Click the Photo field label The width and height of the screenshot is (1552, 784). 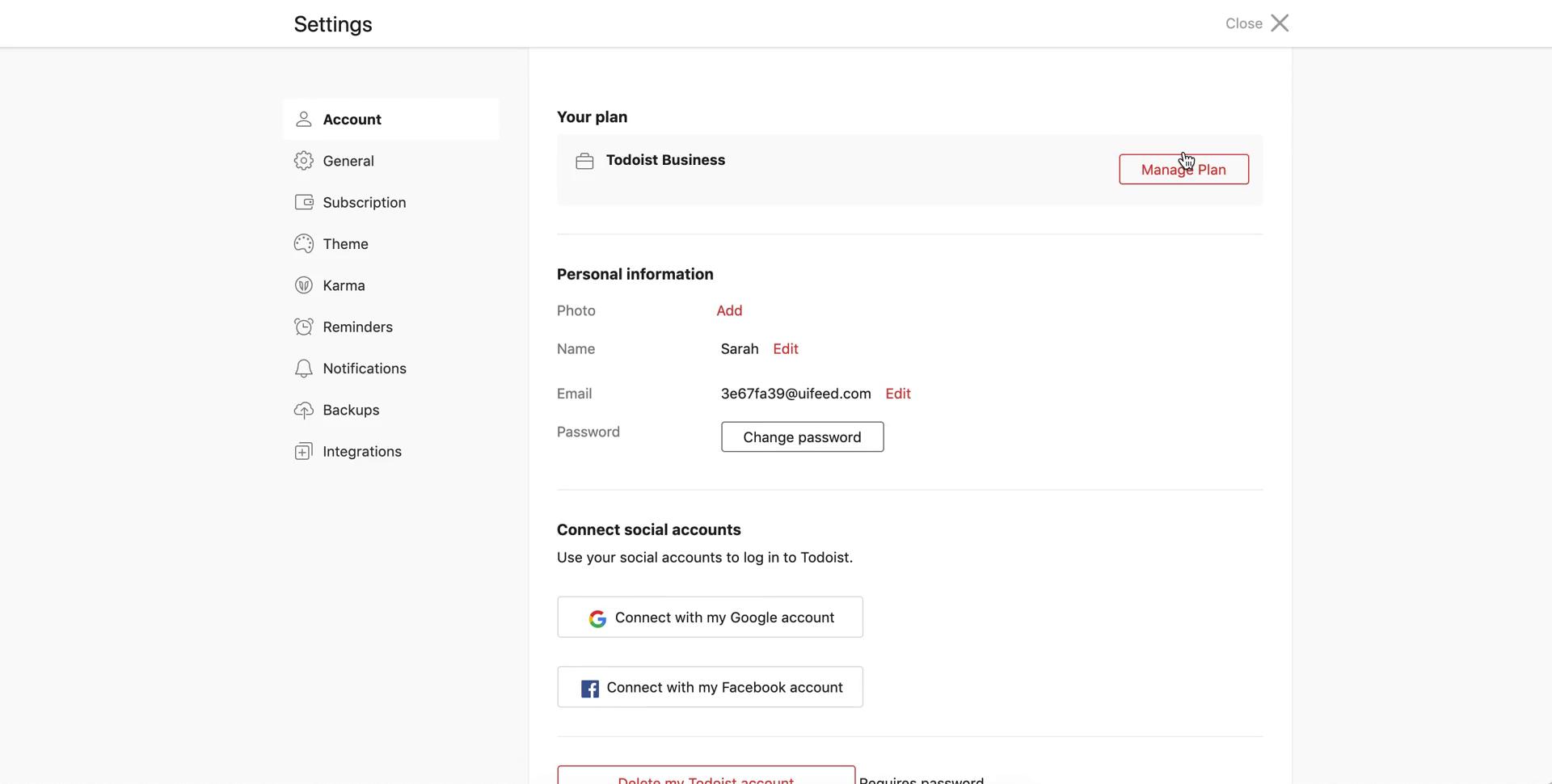pyautogui.click(x=576, y=311)
